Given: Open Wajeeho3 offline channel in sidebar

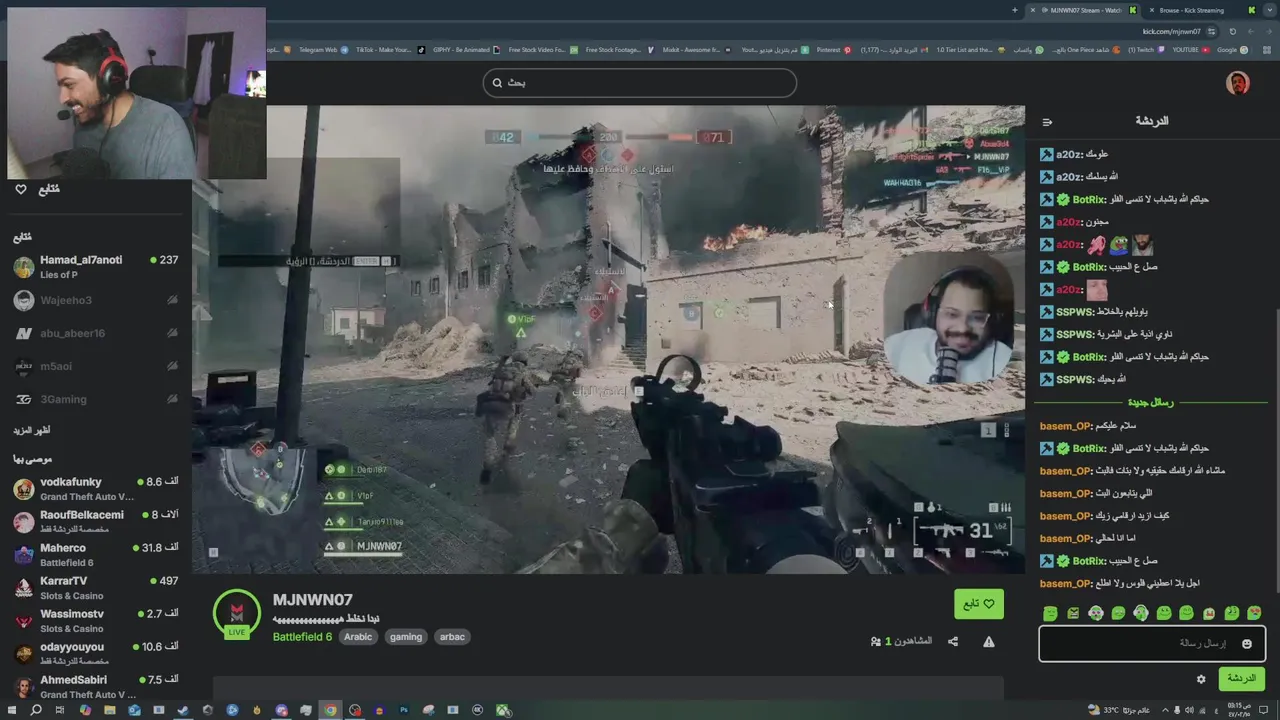Looking at the screenshot, I should click(x=96, y=300).
